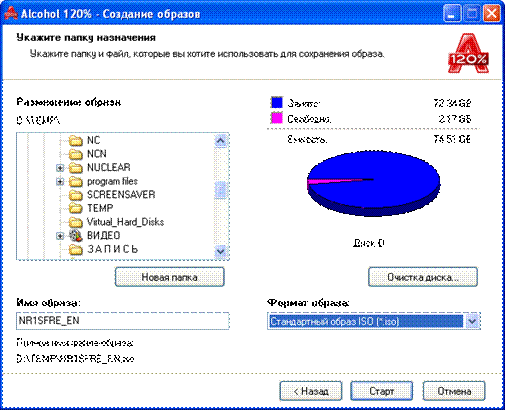505x410 pixels.
Task: Click the Virtual_Hard_Disks folder icon
Action: tap(76, 222)
